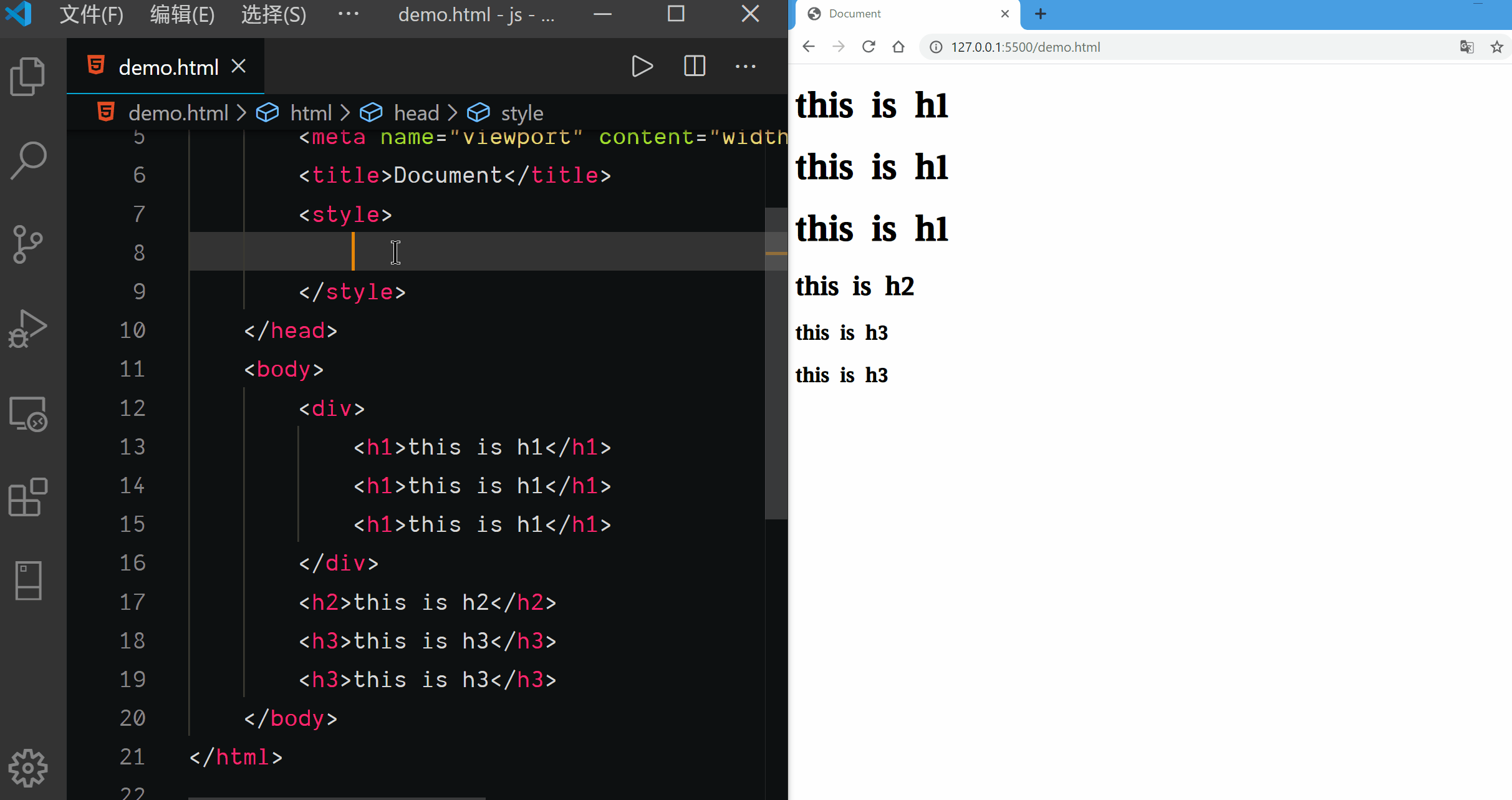Click the browser address bar URL
The image size is (1512, 800).
pos(1025,47)
